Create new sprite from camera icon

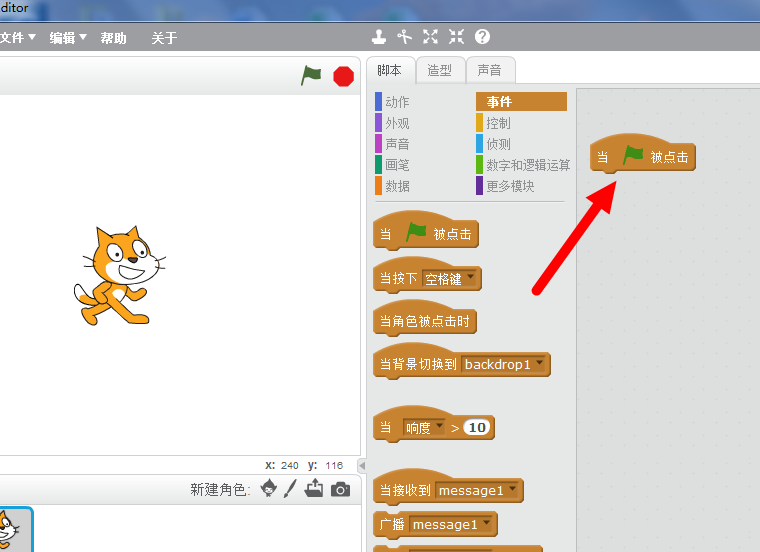(x=340, y=489)
